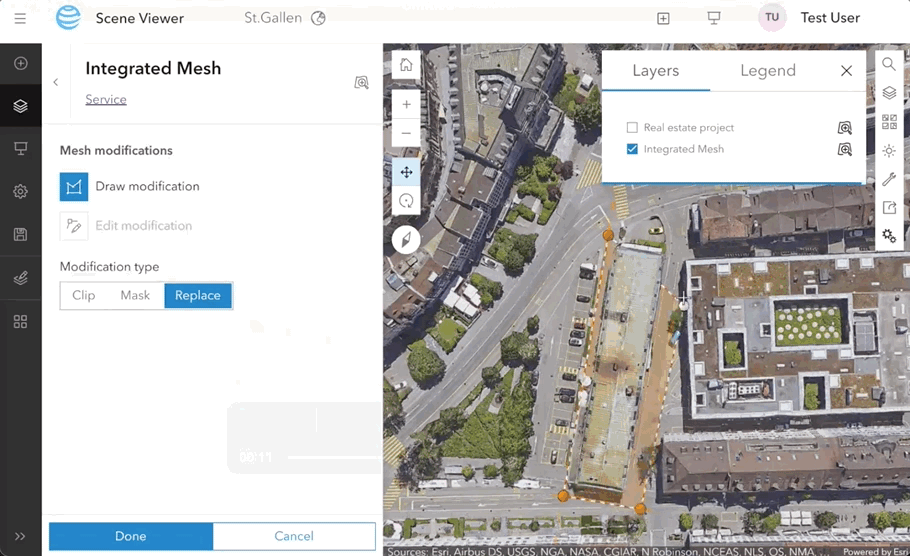Image resolution: width=910 pixels, height=556 pixels.
Task: Enable the Real estate project layer
Action: click(x=632, y=128)
